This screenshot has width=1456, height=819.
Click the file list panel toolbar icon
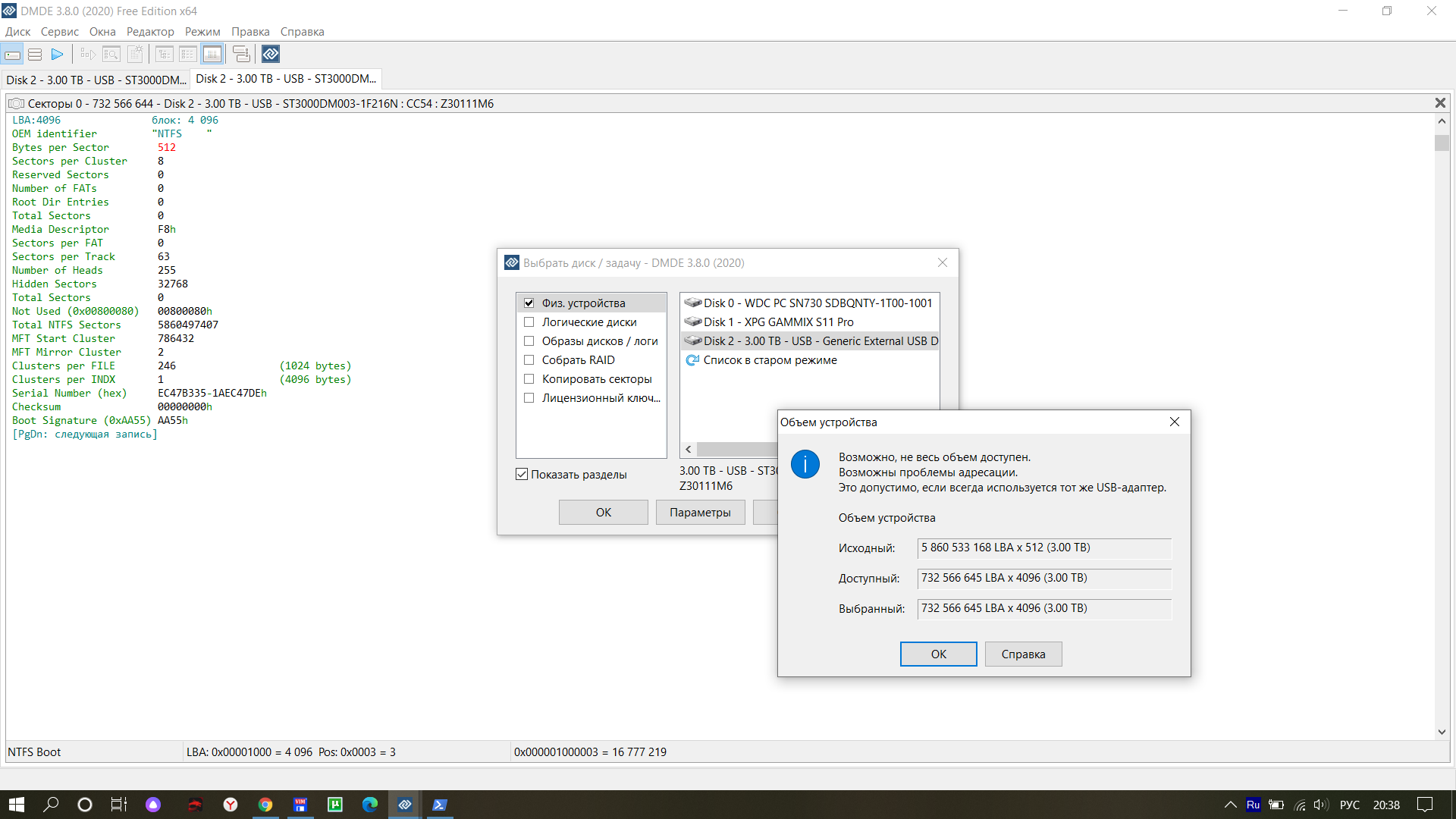tap(188, 54)
